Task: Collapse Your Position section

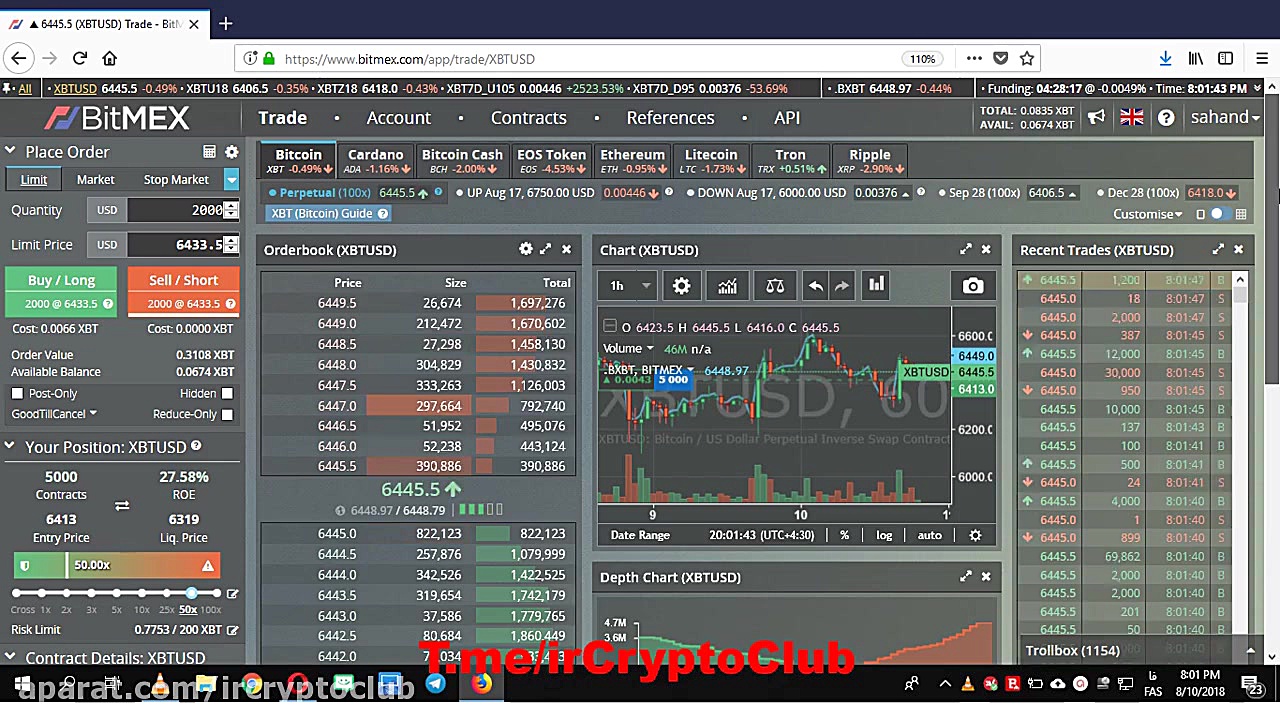Action: tap(10, 447)
